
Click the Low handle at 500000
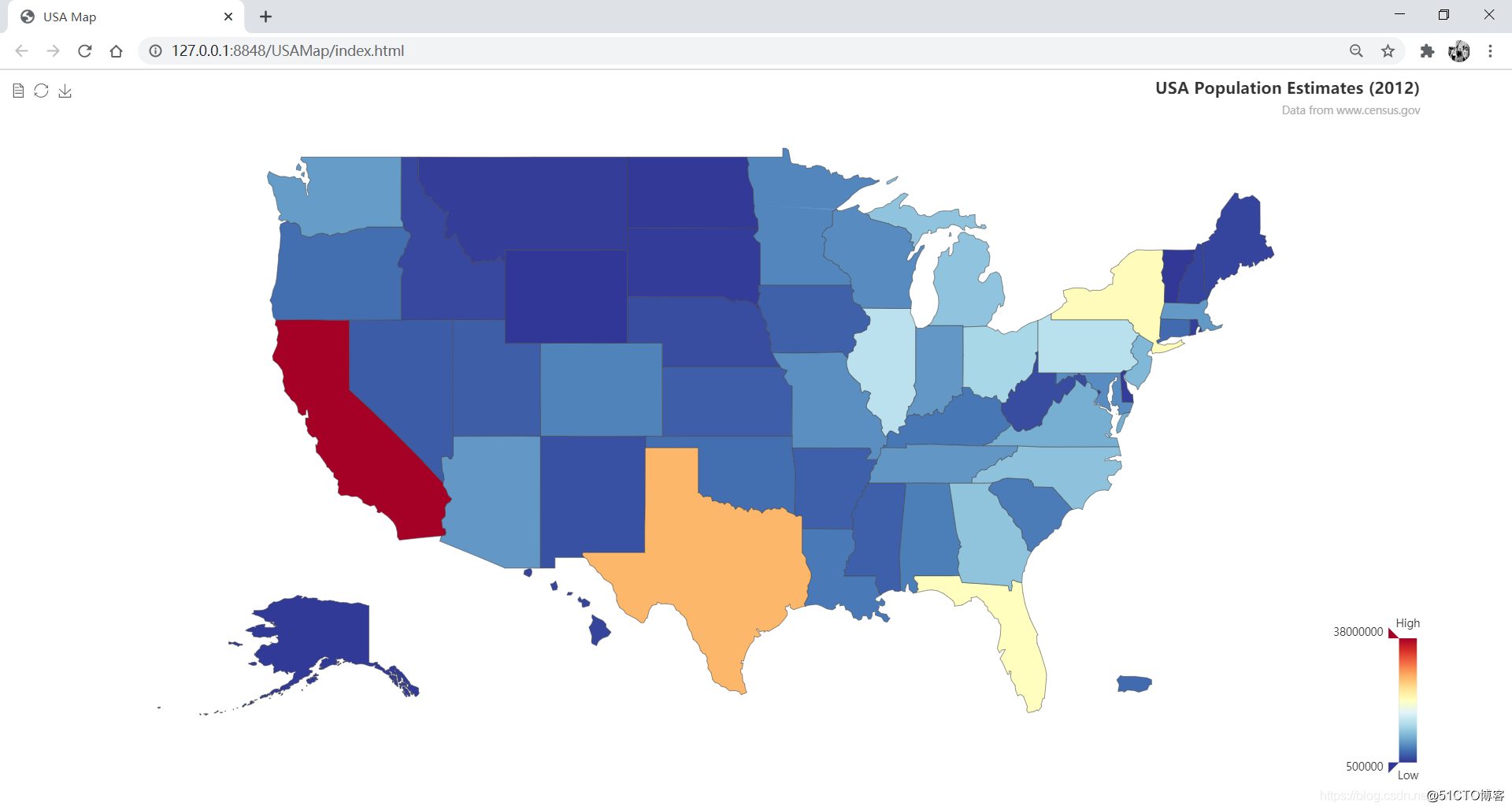1393,767
